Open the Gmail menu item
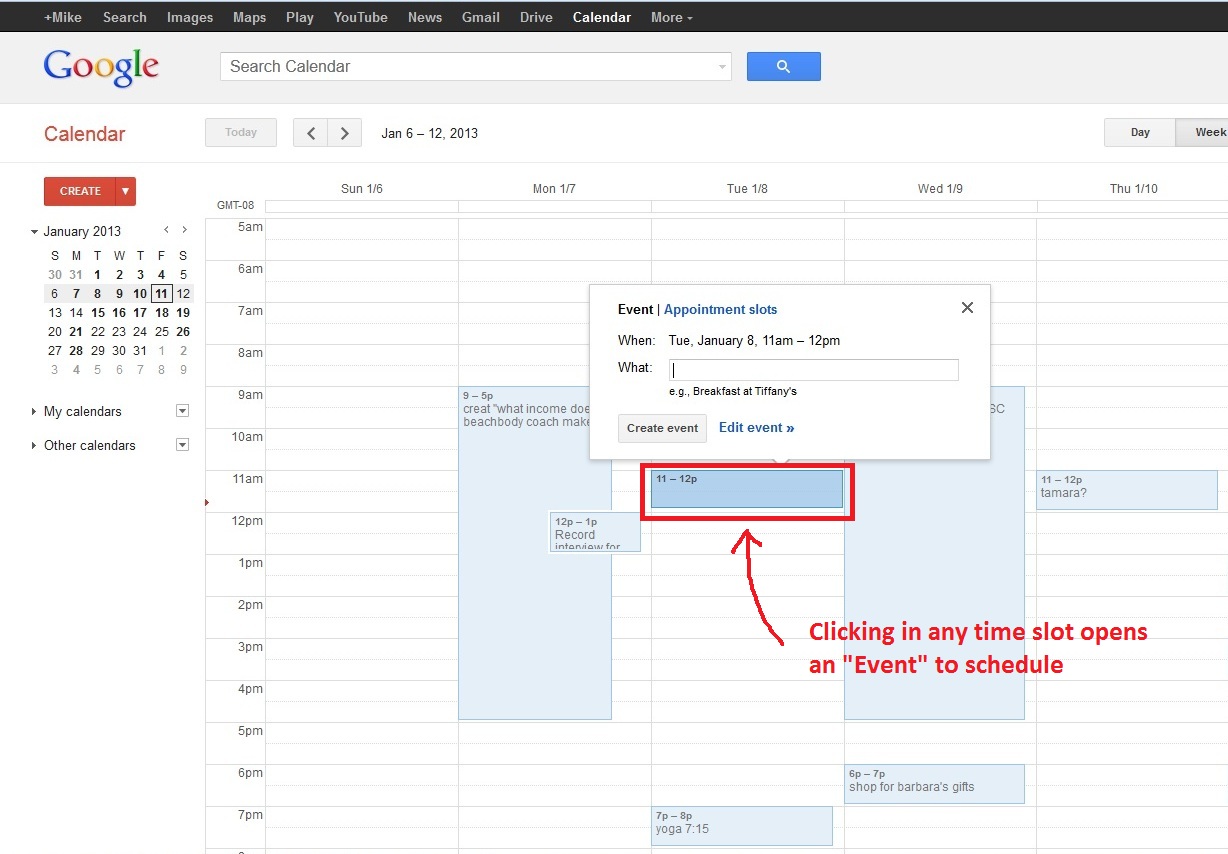1228x854 pixels. 480,16
